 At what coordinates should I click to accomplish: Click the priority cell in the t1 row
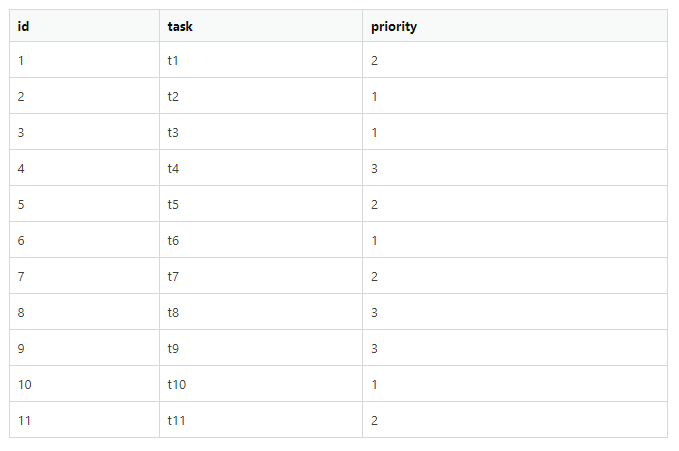(x=374, y=60)
